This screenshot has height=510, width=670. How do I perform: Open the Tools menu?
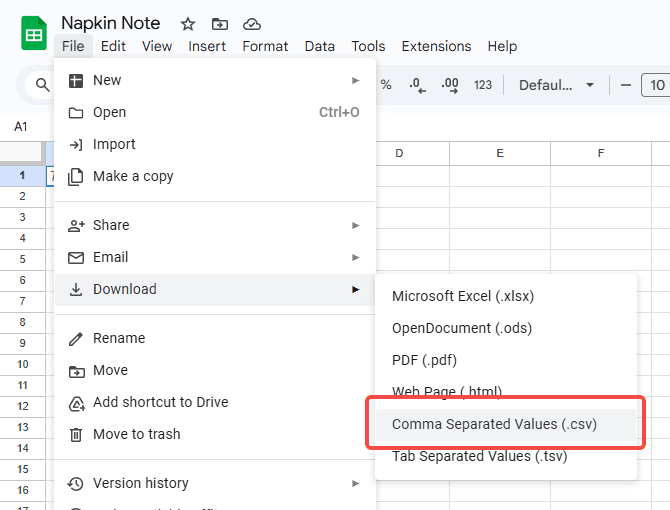coord(368,46)
